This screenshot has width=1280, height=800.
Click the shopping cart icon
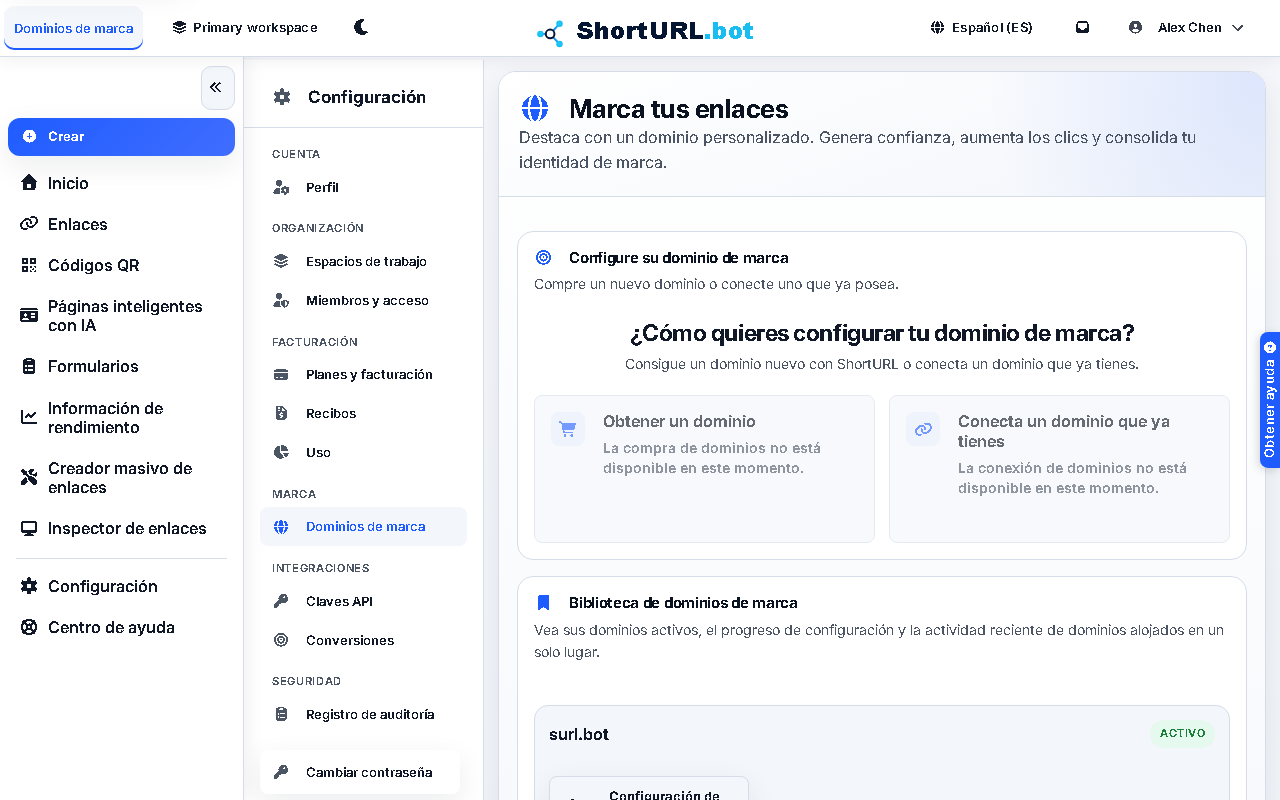(x=568, y=429)
